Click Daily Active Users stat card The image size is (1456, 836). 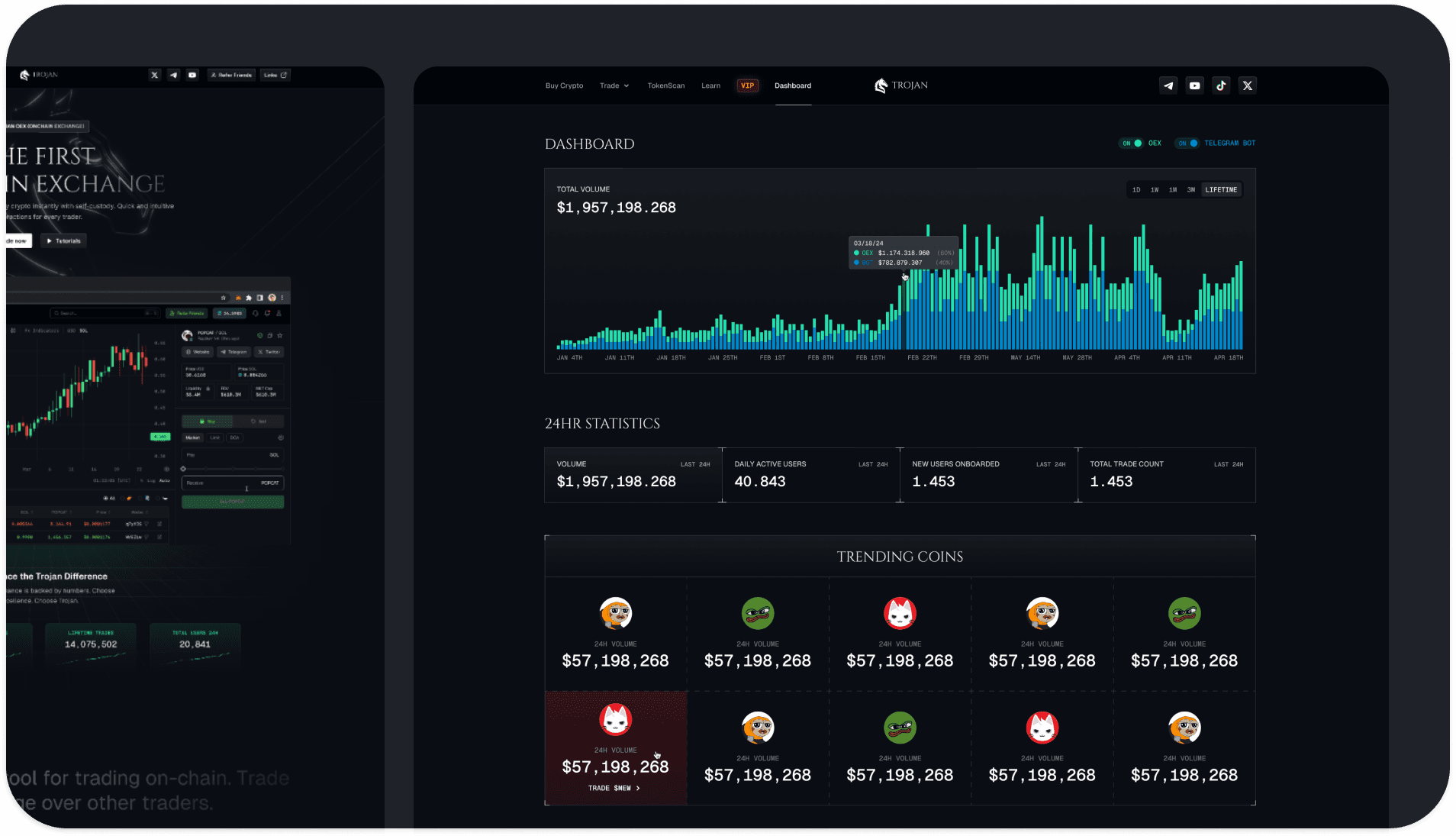(811, 475)
